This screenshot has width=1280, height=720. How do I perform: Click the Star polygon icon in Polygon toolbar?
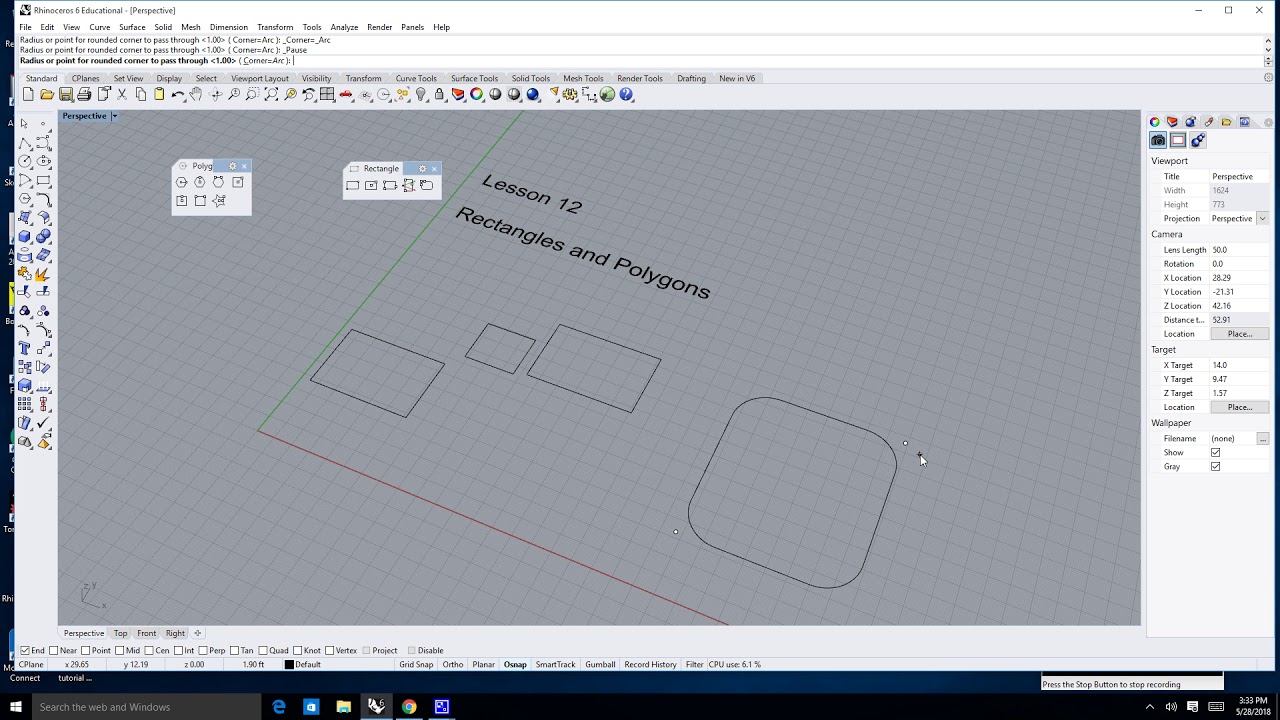(219, 200)
